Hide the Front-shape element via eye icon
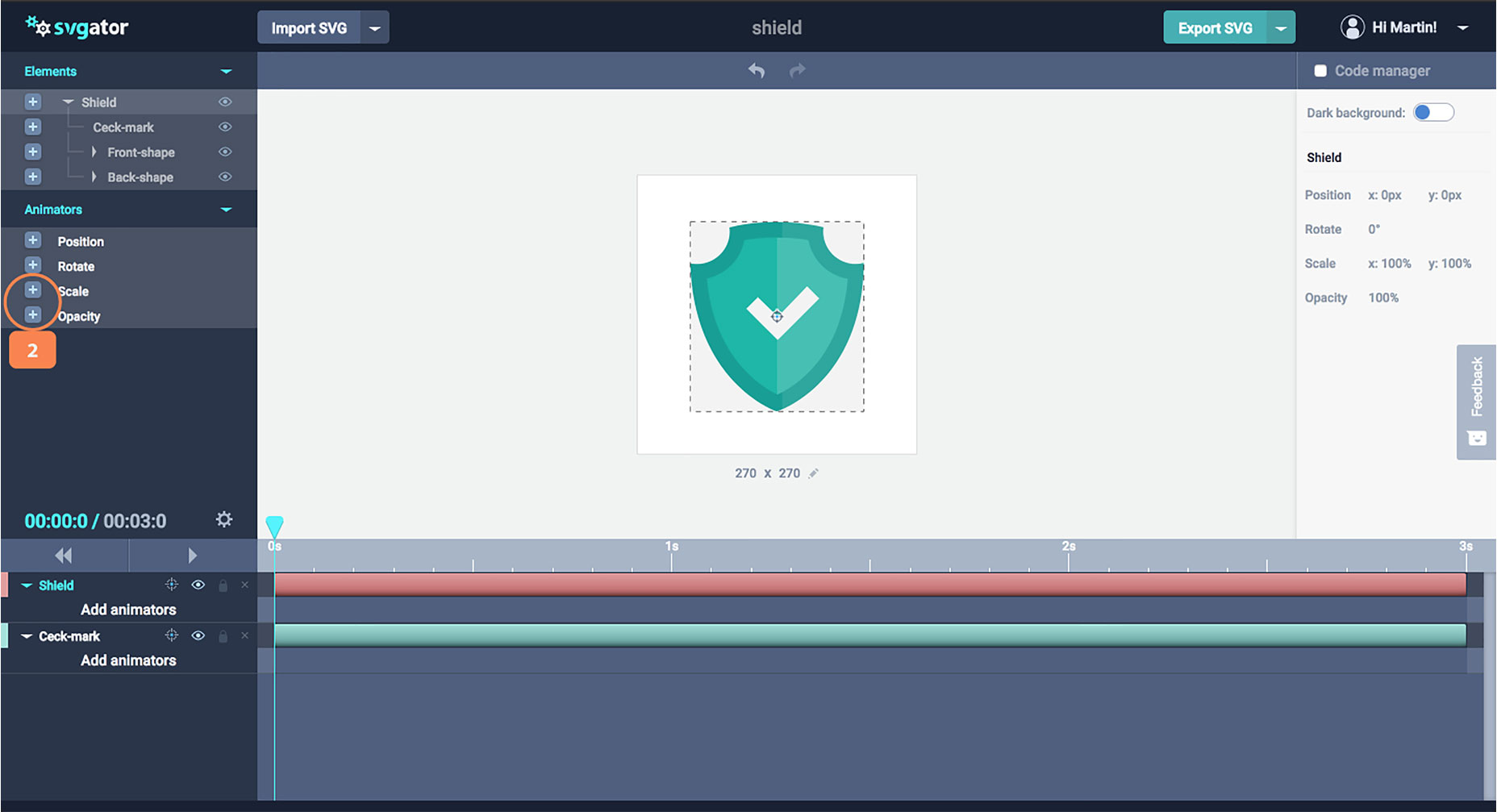Viewport: 1497px width, 812px height. [x=225, y=152]
